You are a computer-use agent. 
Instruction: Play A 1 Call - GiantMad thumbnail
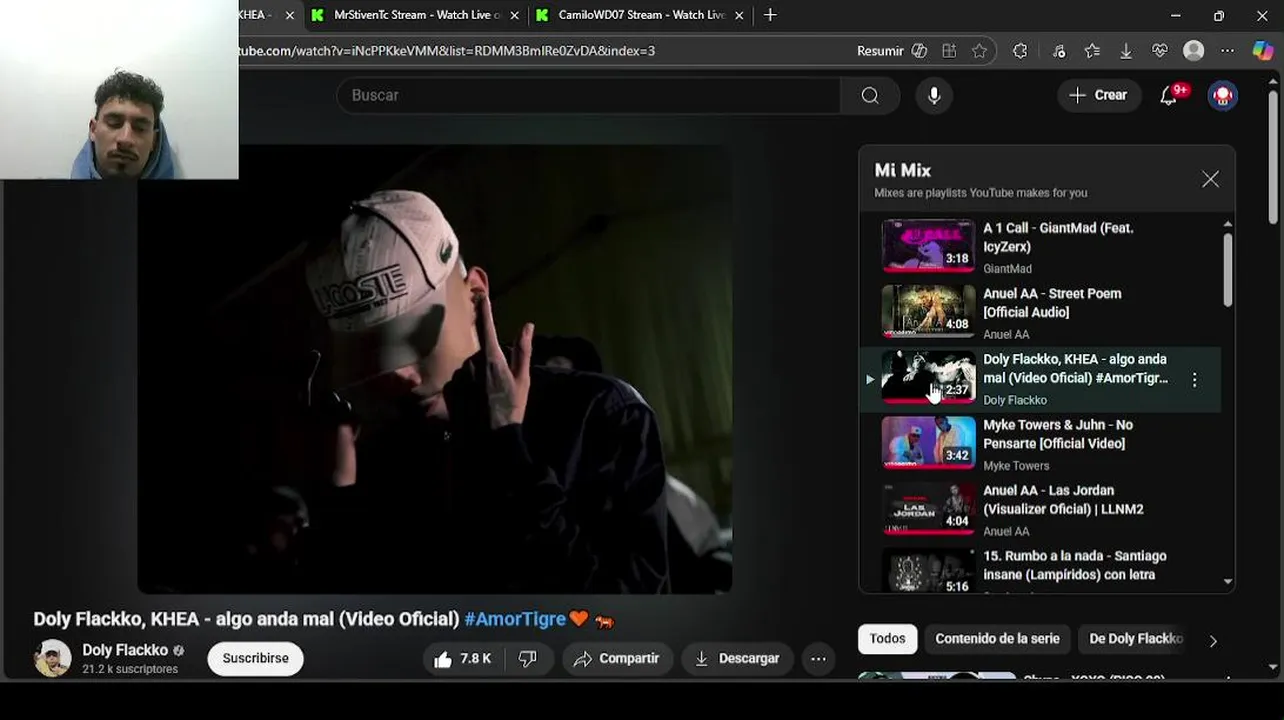click(928, 245)
